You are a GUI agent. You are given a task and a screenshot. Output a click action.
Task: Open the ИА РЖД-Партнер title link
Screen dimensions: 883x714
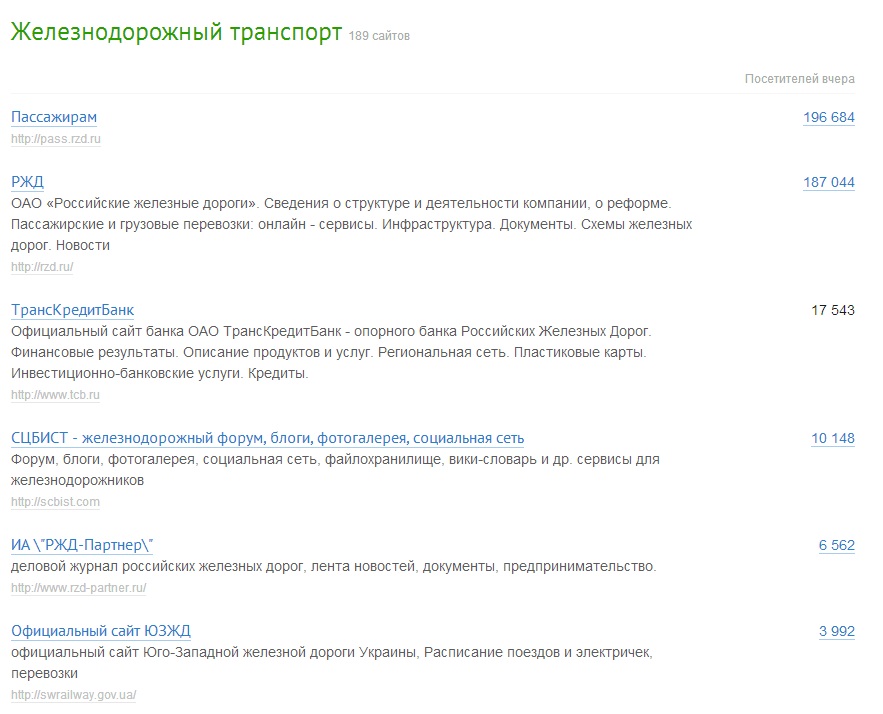click(82, 545)
